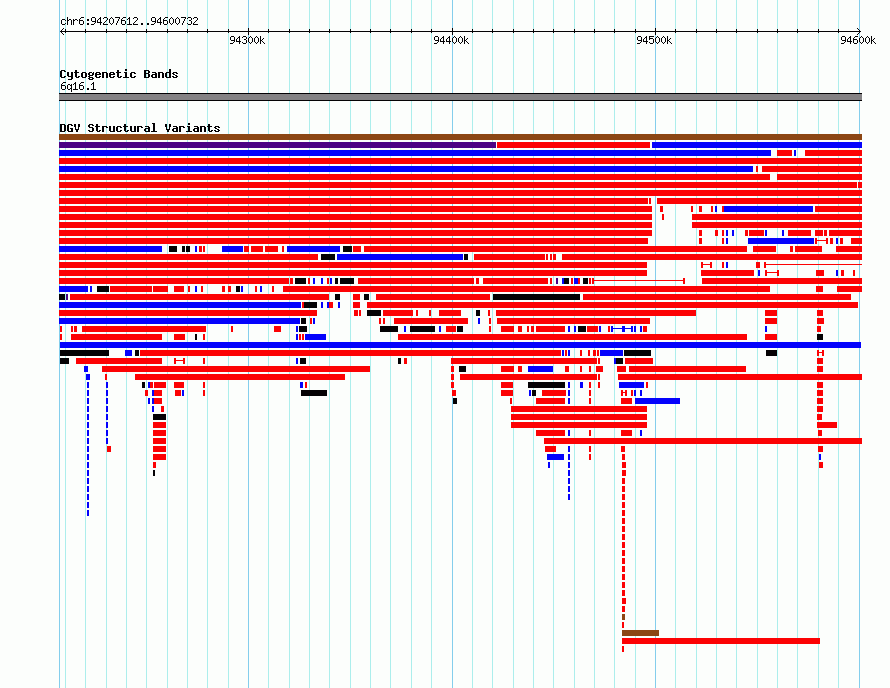The image size is (890, 688).
Task: Select the full-width brown variant under DGV title
Action: [460, 137]
